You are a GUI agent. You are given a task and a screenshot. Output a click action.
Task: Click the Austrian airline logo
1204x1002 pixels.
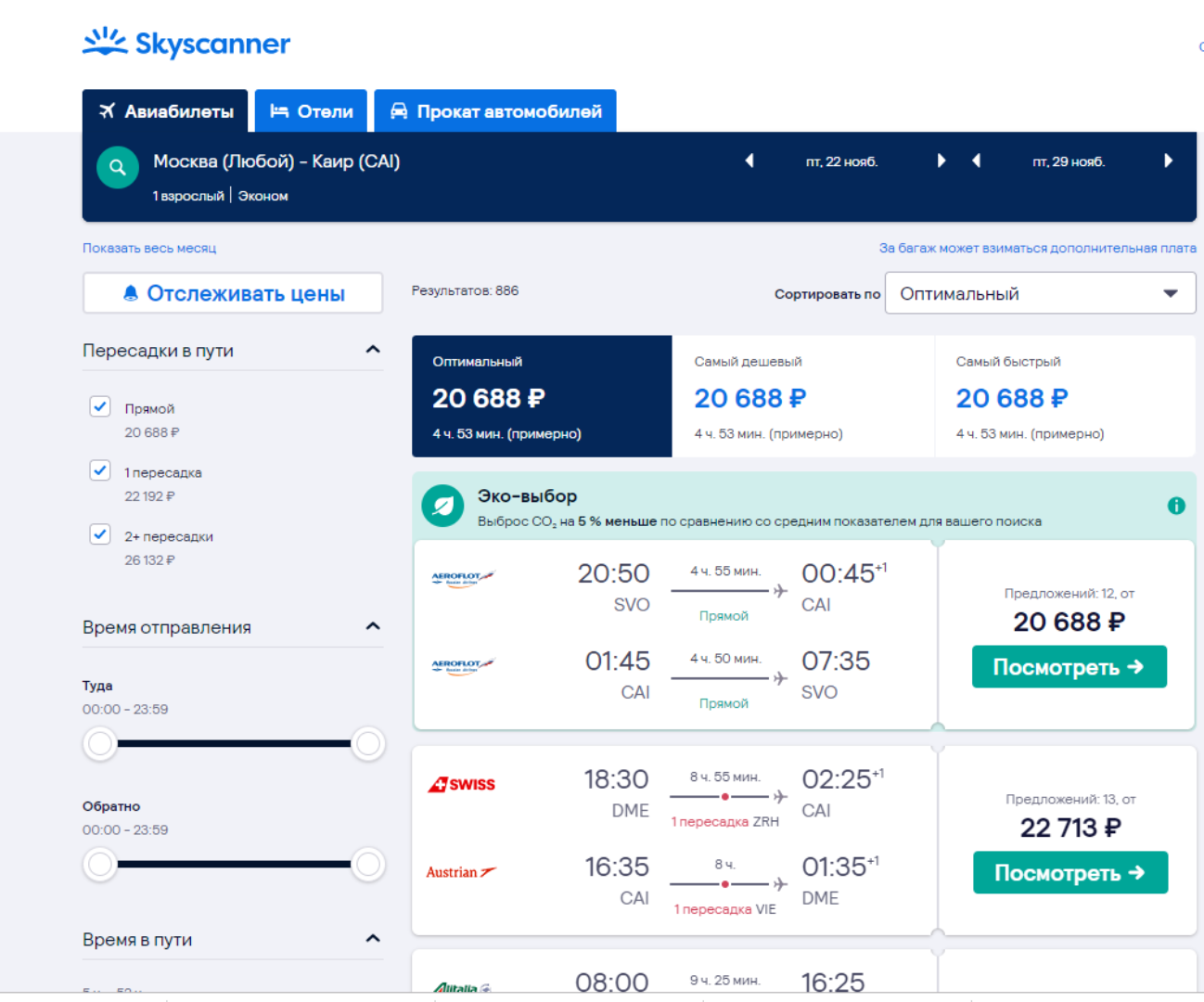tap(461, 872)
